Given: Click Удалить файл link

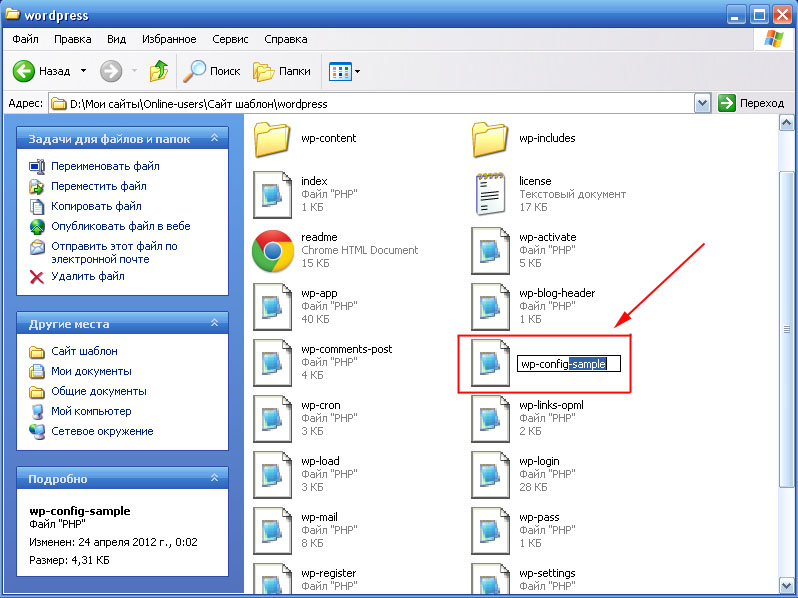Looking at the screenshot, I should (88, 276).
